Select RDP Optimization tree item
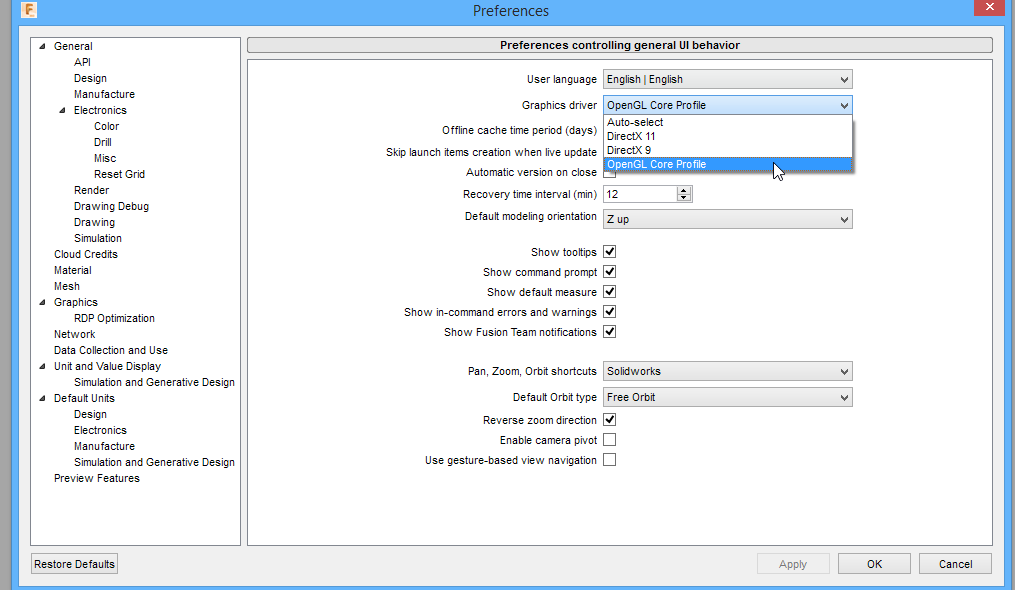The height and width of the screenshot is (590, 1015). [114, 318]
